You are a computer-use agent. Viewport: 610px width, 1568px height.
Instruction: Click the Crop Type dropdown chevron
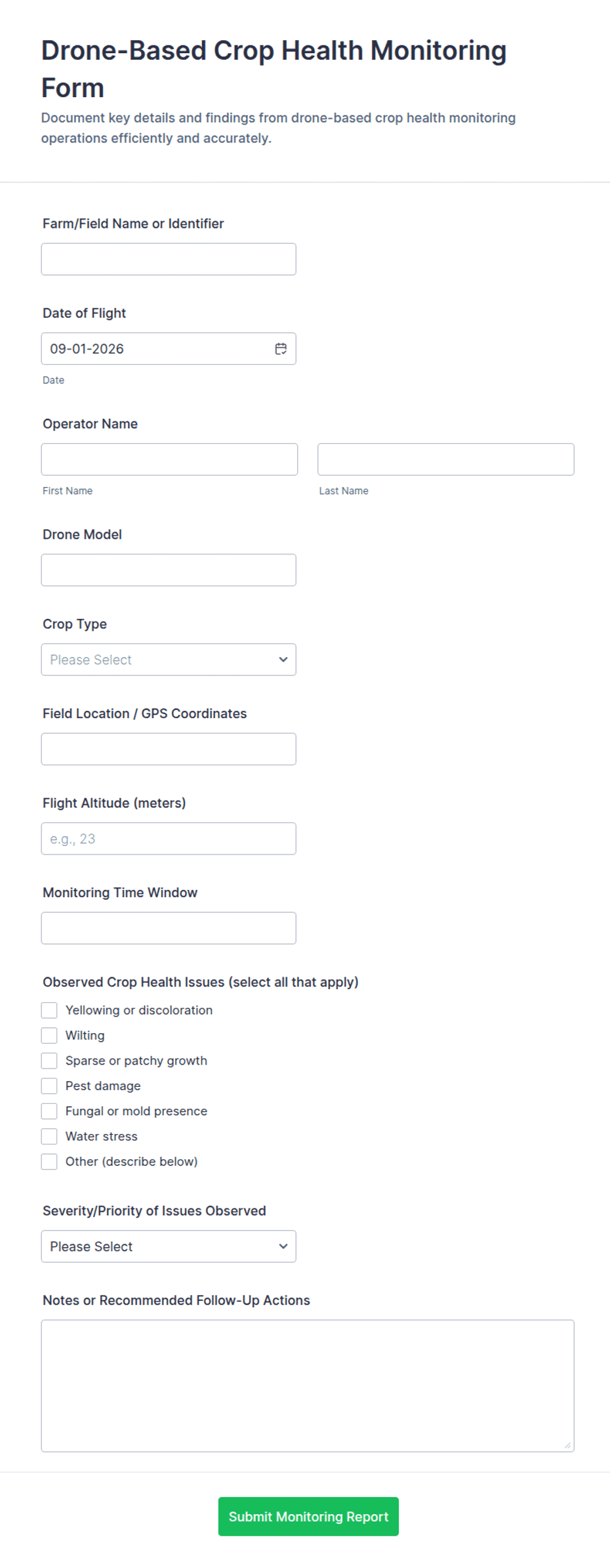point(283,660)
